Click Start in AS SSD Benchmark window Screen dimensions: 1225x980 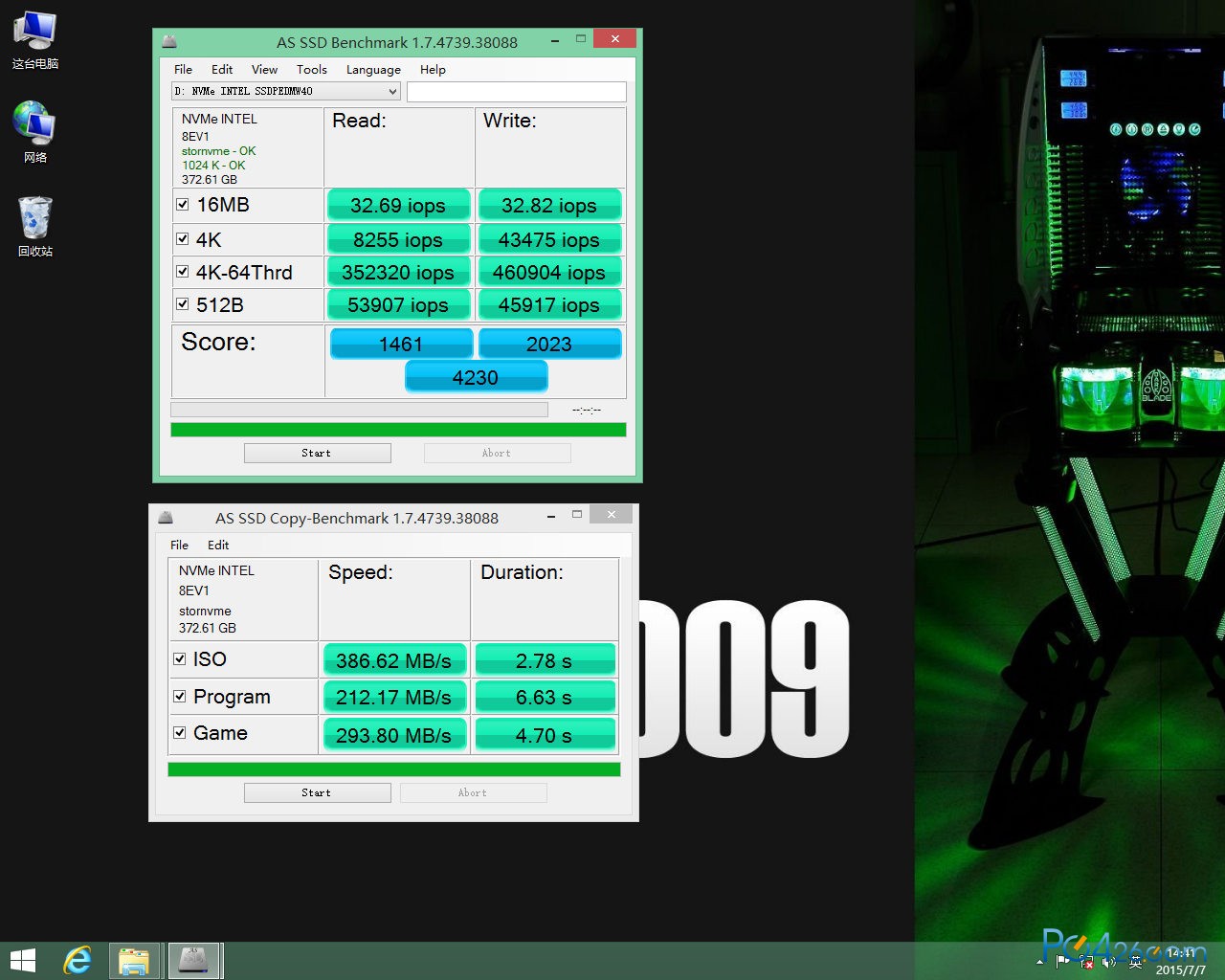[317, 453]
